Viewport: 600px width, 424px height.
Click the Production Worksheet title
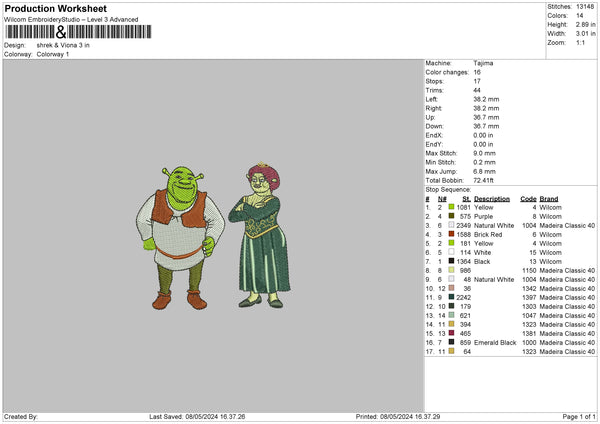(49, 8)
